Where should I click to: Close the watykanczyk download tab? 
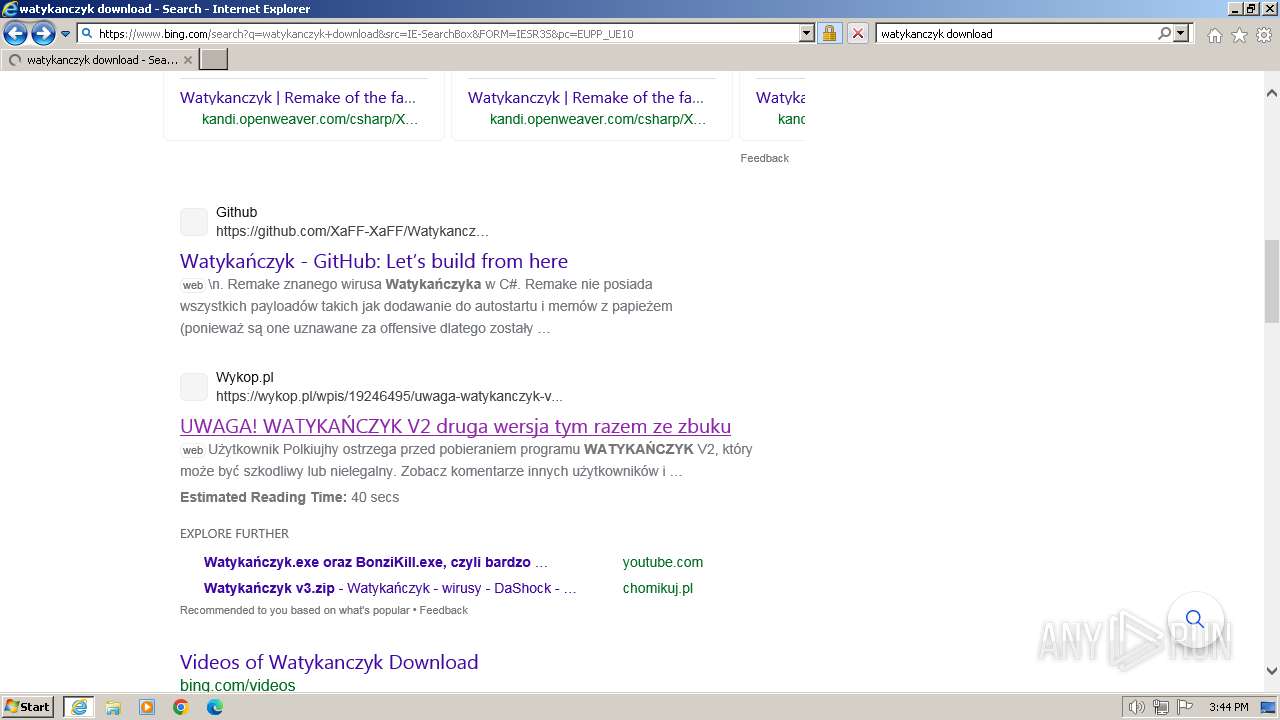tap(188, 60)
